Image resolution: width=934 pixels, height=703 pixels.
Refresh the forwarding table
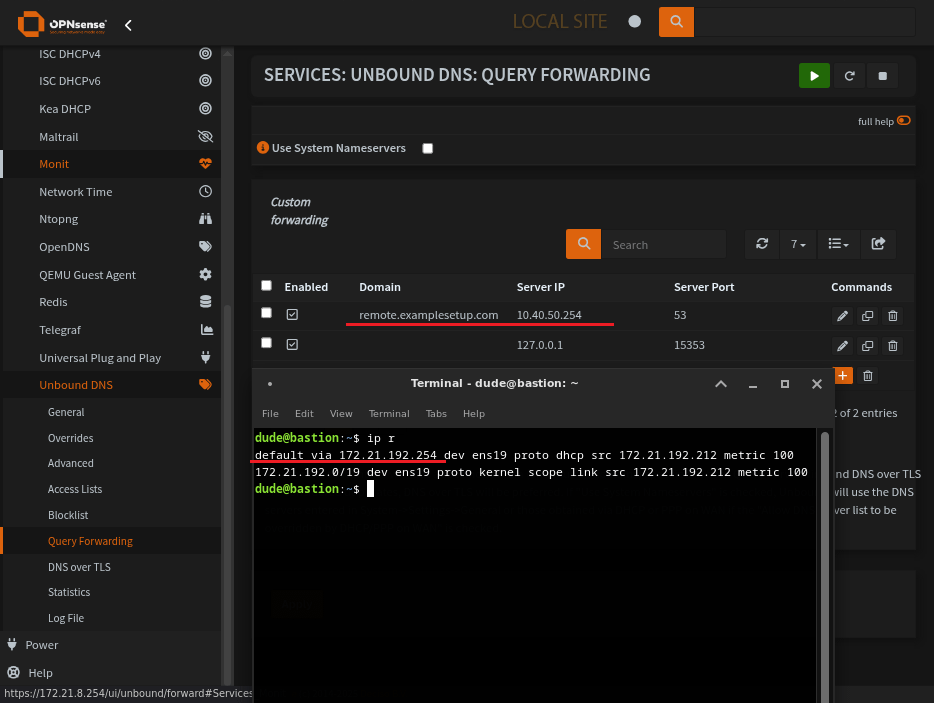(762, 244)
